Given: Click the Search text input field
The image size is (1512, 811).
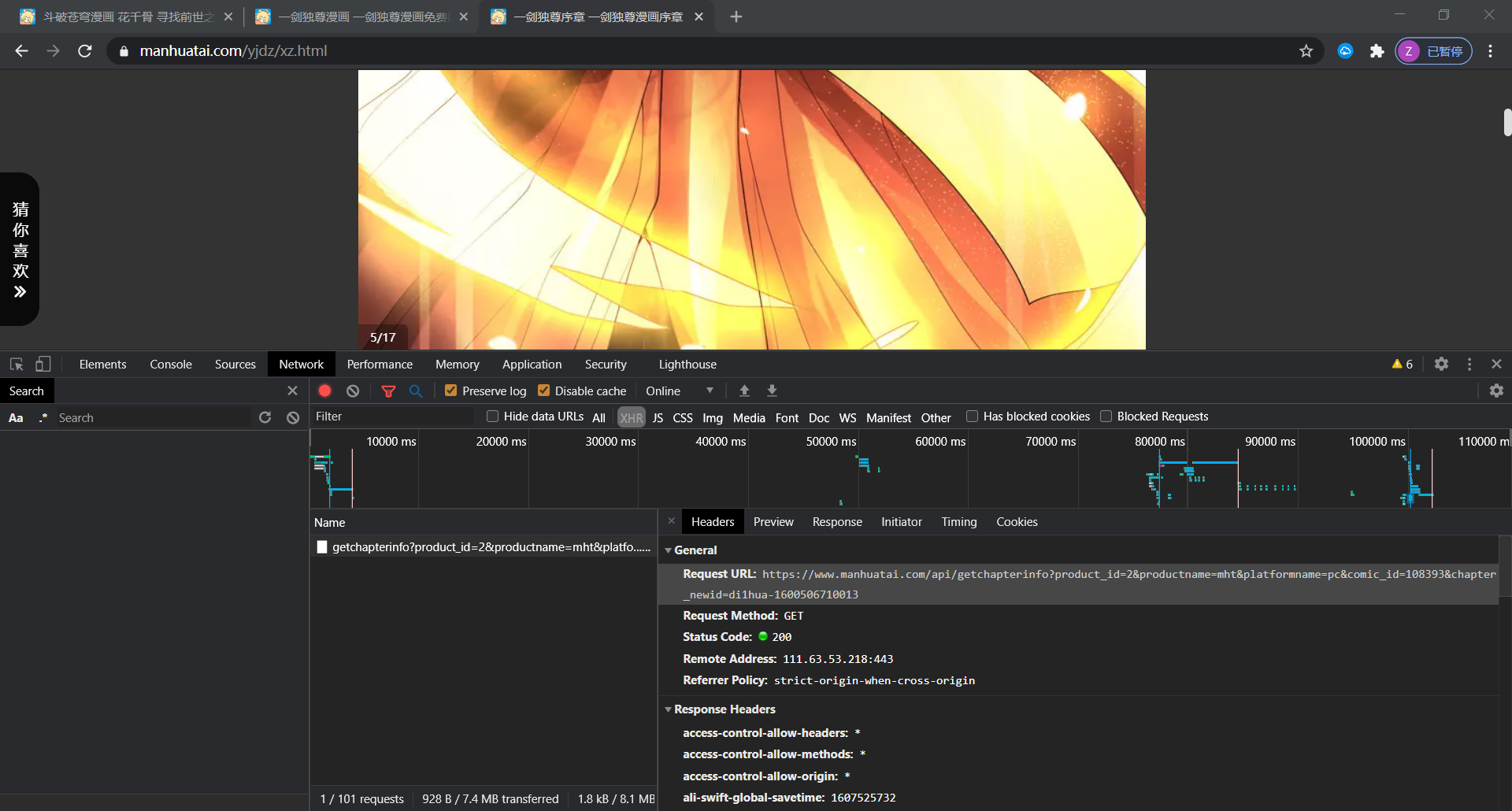Looking at the screenshot, I should tap(152, 417).
